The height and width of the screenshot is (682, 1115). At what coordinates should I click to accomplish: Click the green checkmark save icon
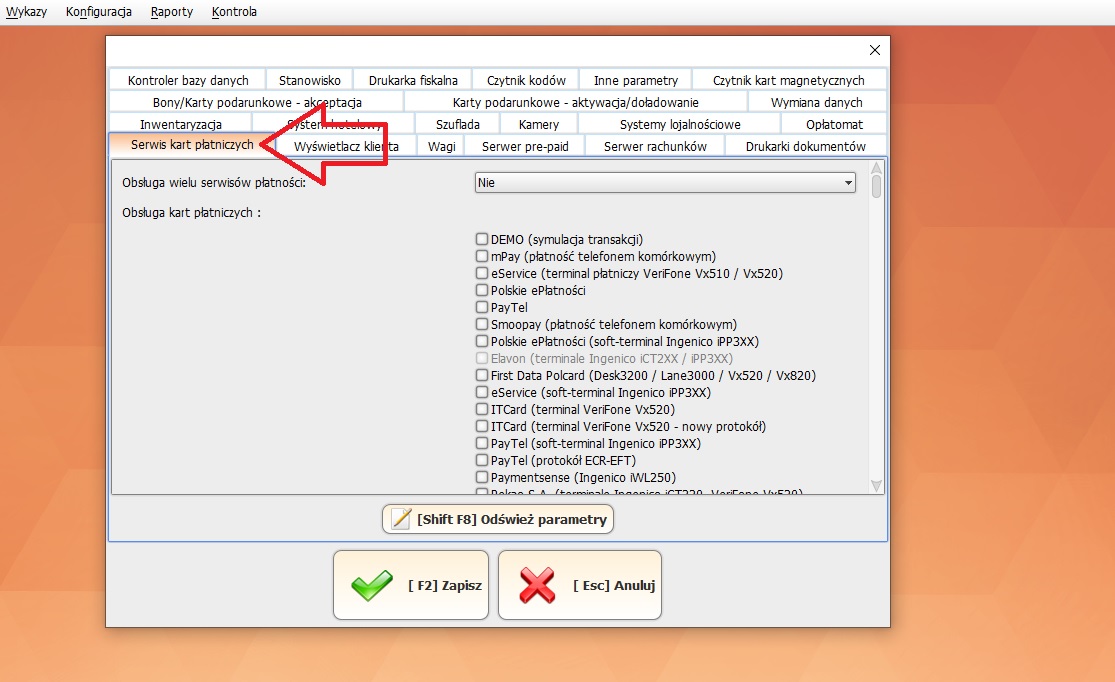[371, 585]
